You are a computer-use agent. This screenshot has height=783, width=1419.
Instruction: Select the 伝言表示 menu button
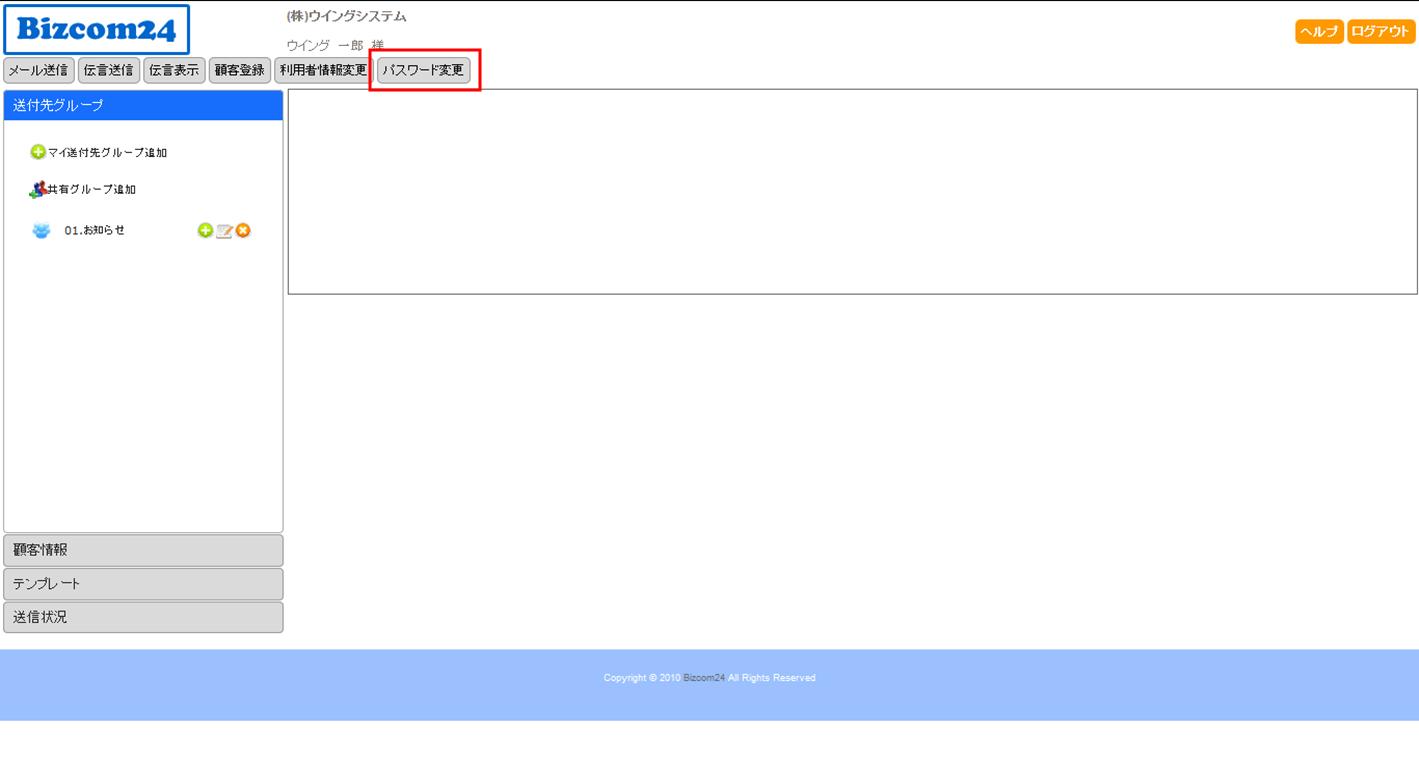(x=174, y=70)
